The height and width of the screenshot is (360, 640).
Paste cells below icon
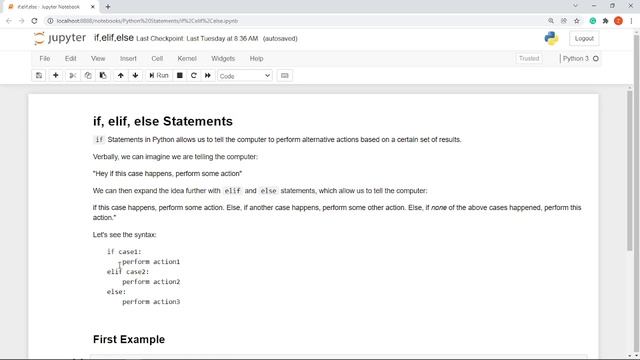point(103,76)
